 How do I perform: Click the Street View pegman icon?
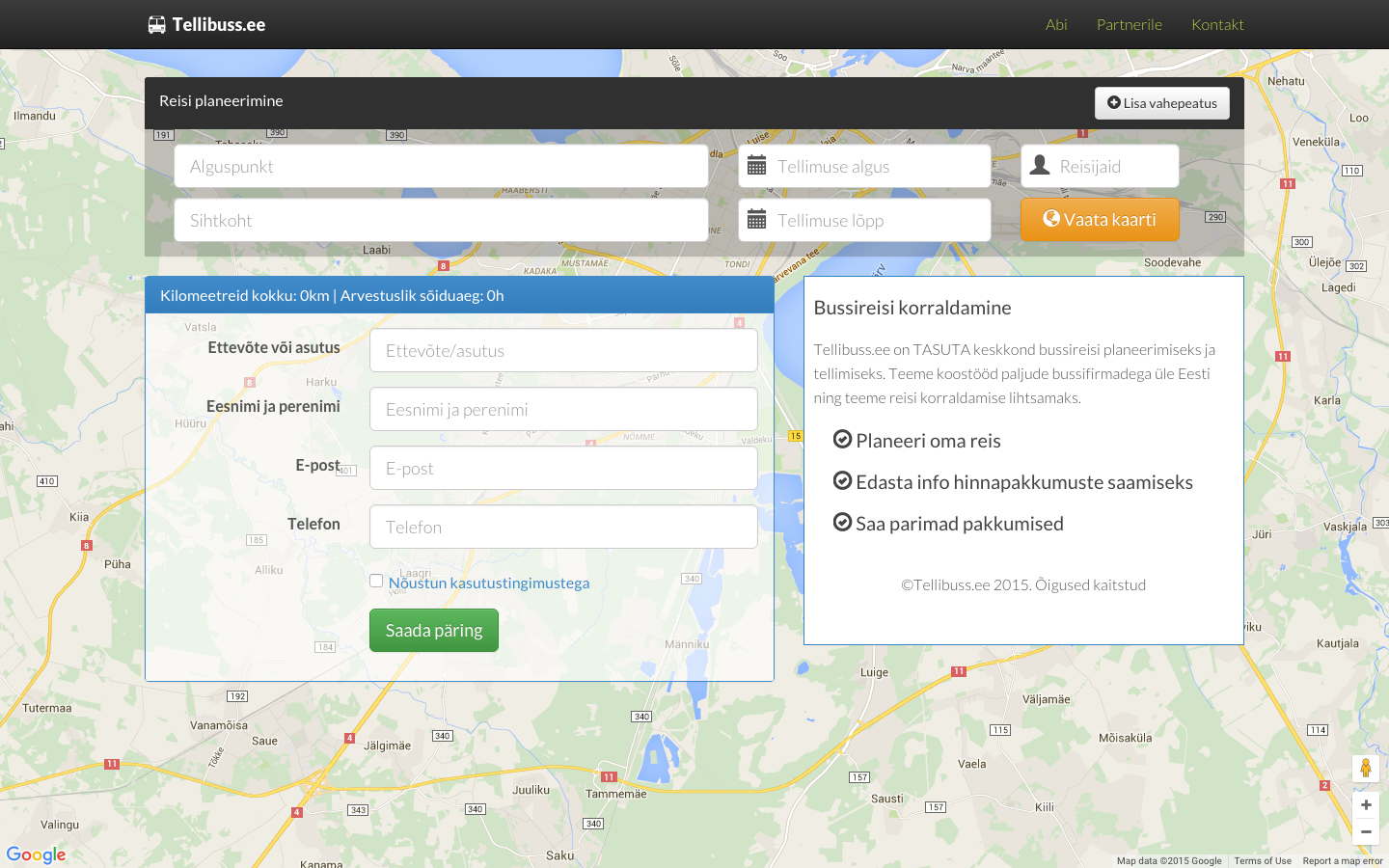pyautogui.click(x=1366, y=768)
